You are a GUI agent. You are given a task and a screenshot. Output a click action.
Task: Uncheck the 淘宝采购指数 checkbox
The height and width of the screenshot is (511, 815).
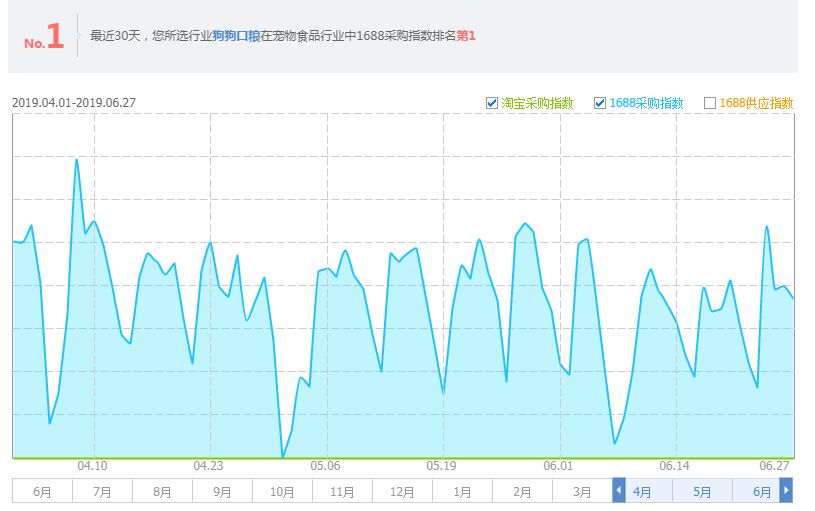pos(491,103)
